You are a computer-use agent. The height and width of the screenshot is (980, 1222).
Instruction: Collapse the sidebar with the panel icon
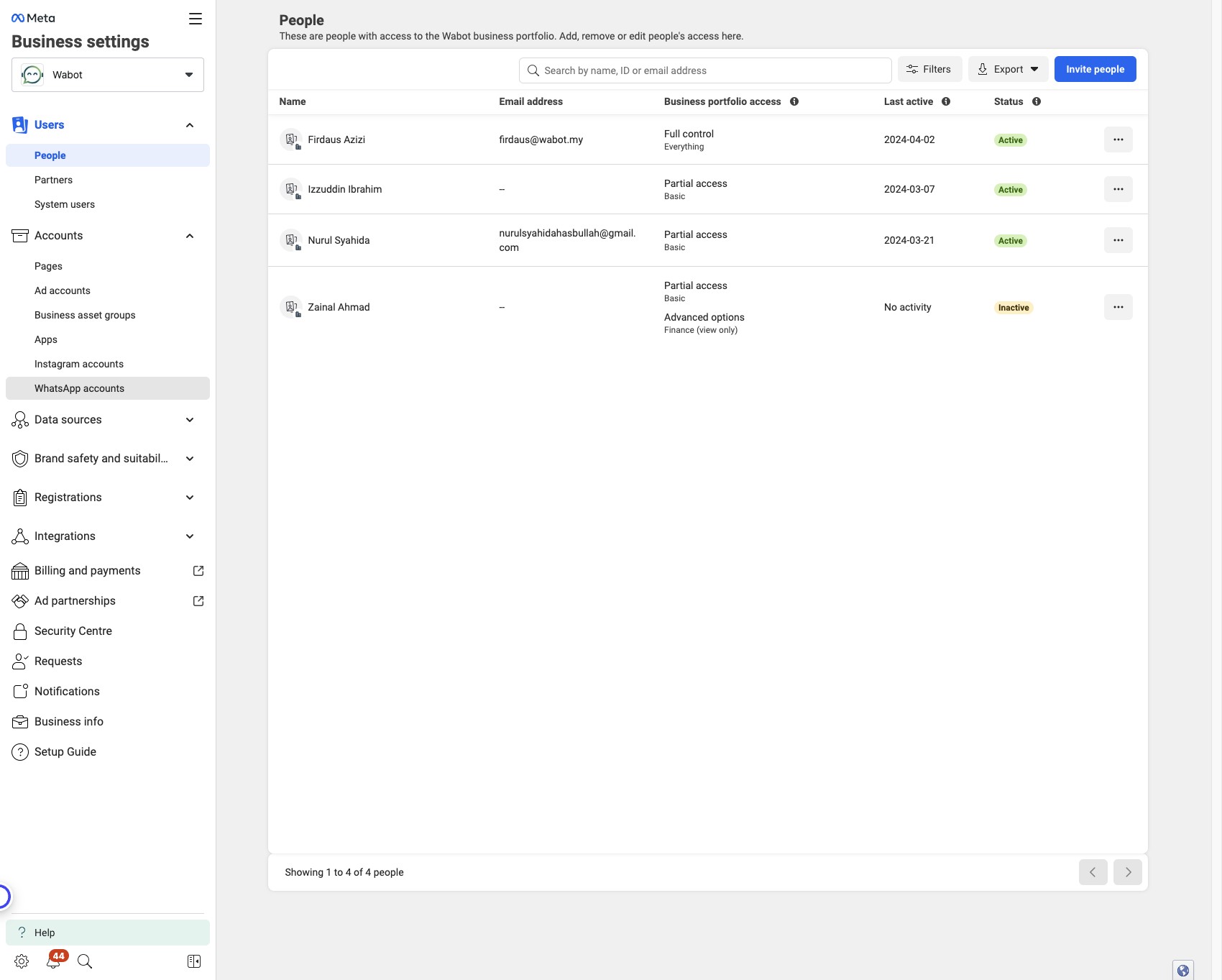[194, 961]
